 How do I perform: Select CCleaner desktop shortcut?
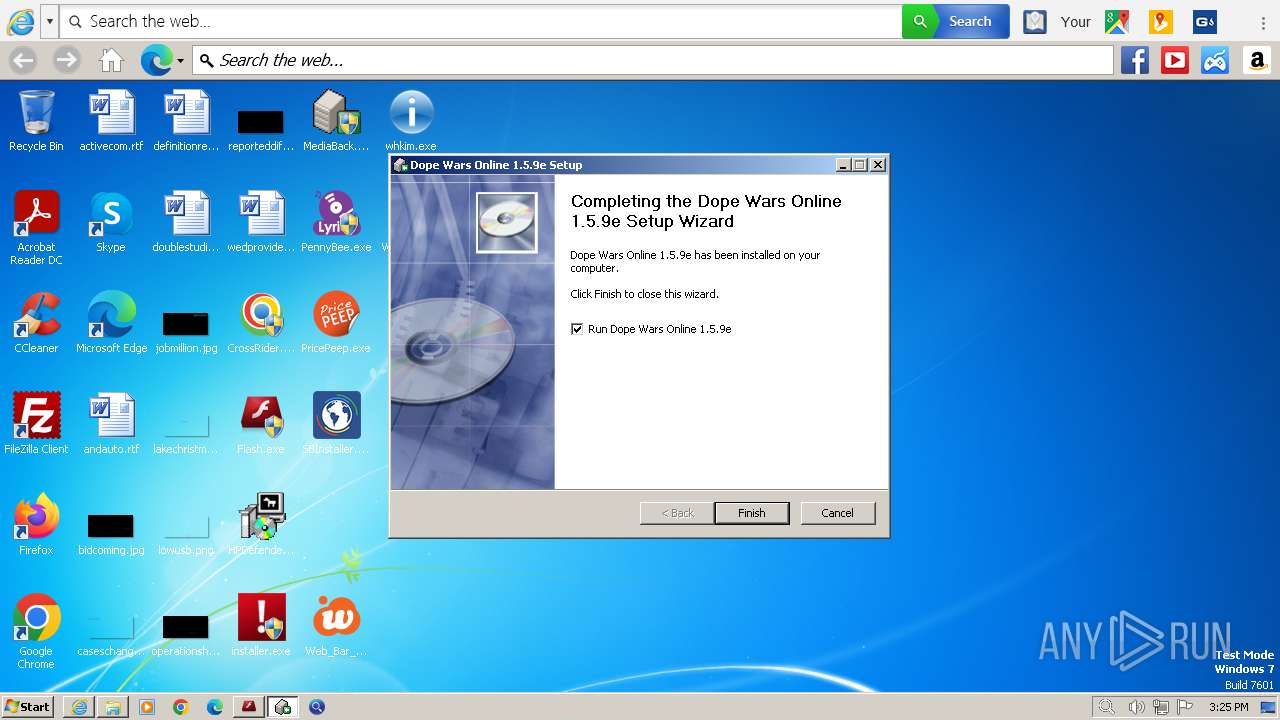click(36, 322)
